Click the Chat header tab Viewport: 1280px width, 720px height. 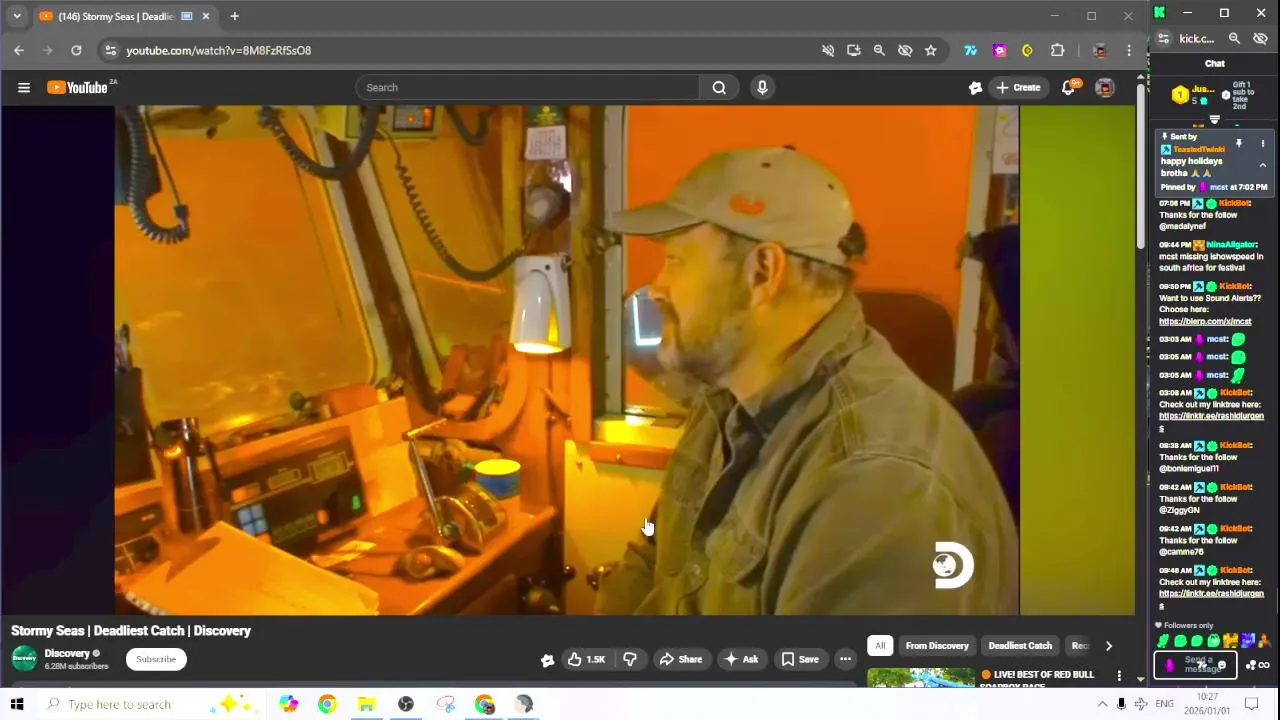1214,63
